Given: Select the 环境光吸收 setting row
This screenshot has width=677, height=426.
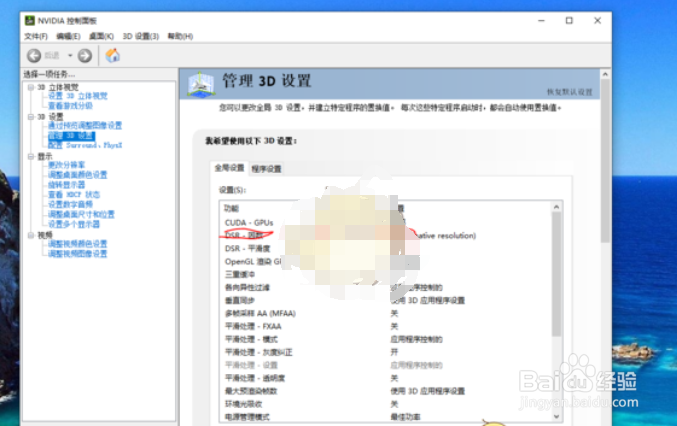Looking at the screenshot, I should [x=386, y=404].
